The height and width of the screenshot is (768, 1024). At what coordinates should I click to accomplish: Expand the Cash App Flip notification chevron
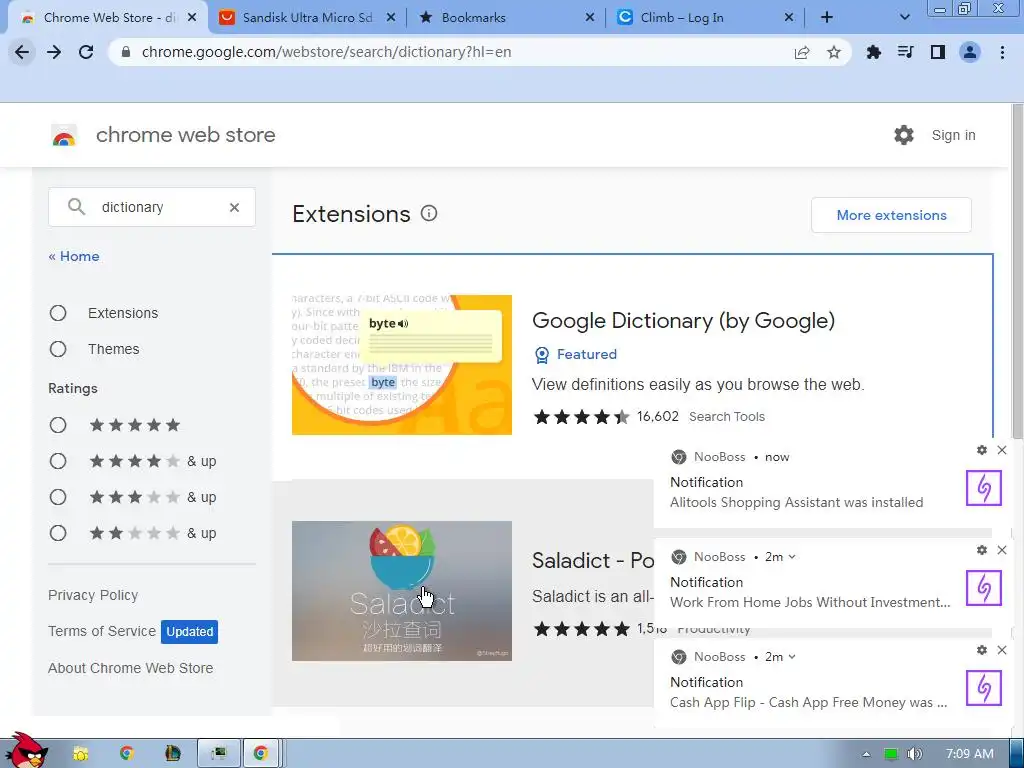[792, 657]
